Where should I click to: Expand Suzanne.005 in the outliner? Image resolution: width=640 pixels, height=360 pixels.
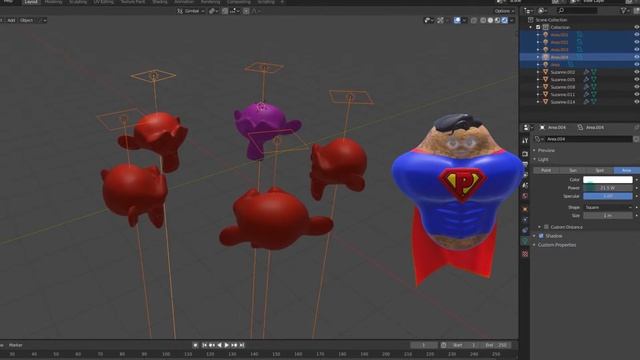tap(538, 80)
